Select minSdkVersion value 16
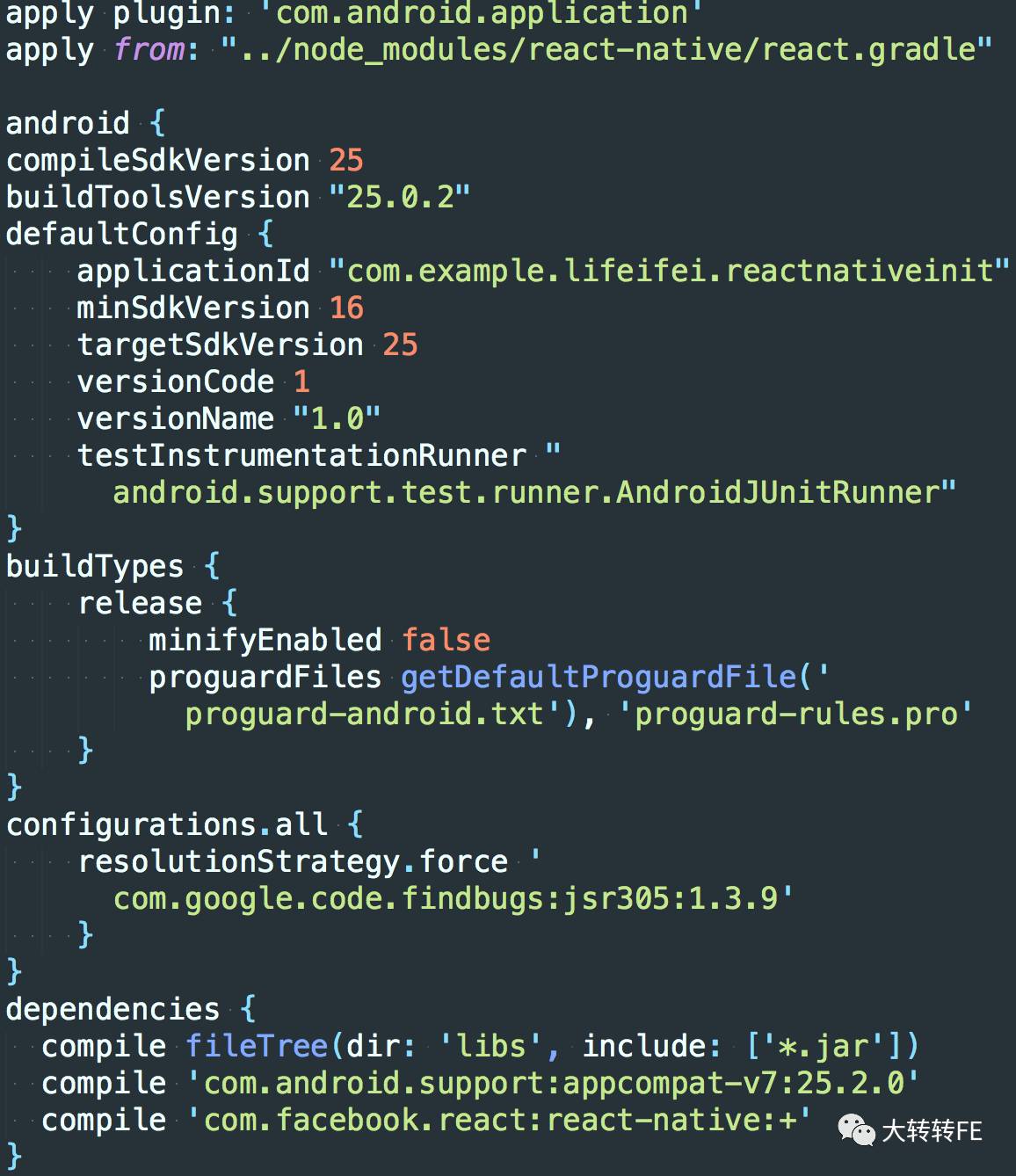This screenshot has width=1016, height=1176. (x=346, y=308)
